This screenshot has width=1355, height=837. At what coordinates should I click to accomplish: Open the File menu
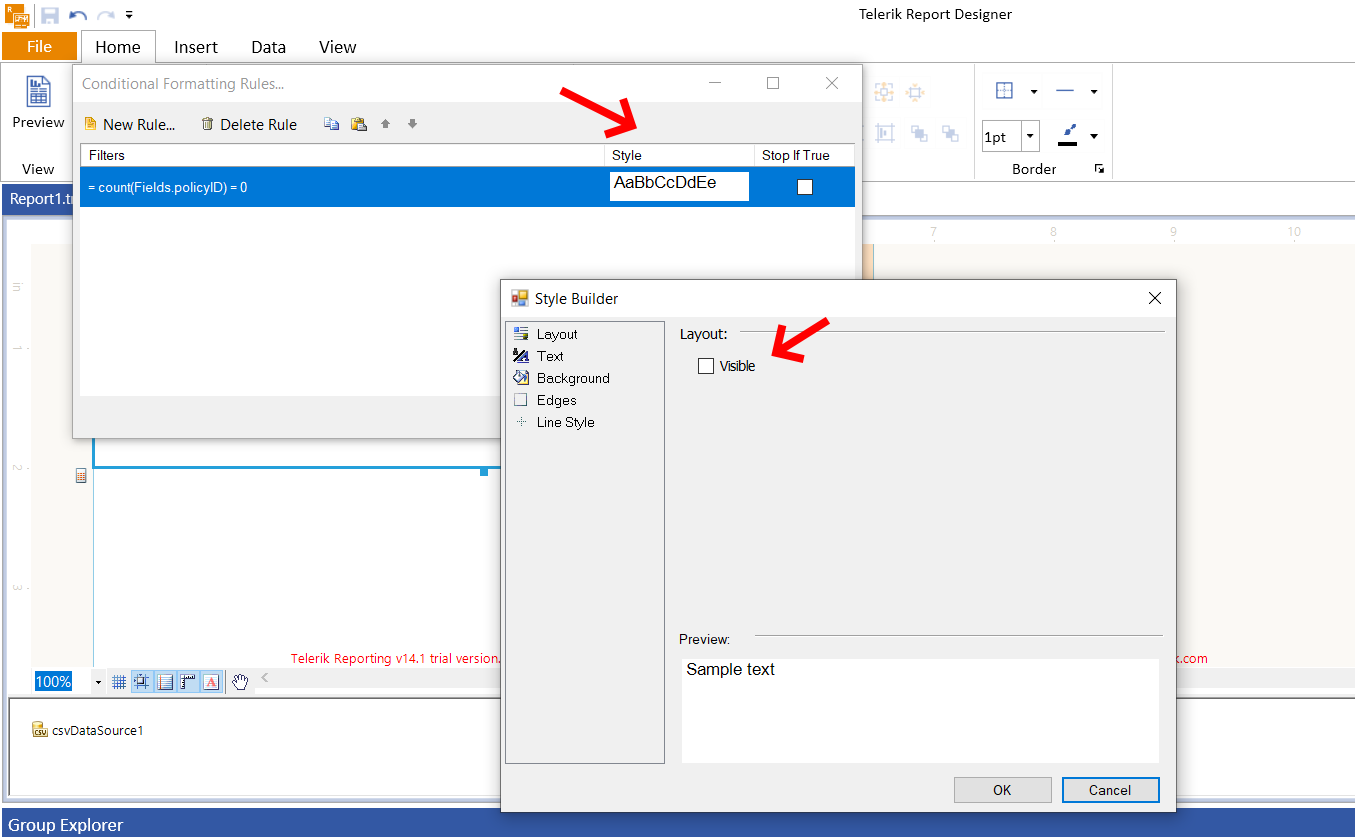tap(40, 46)
